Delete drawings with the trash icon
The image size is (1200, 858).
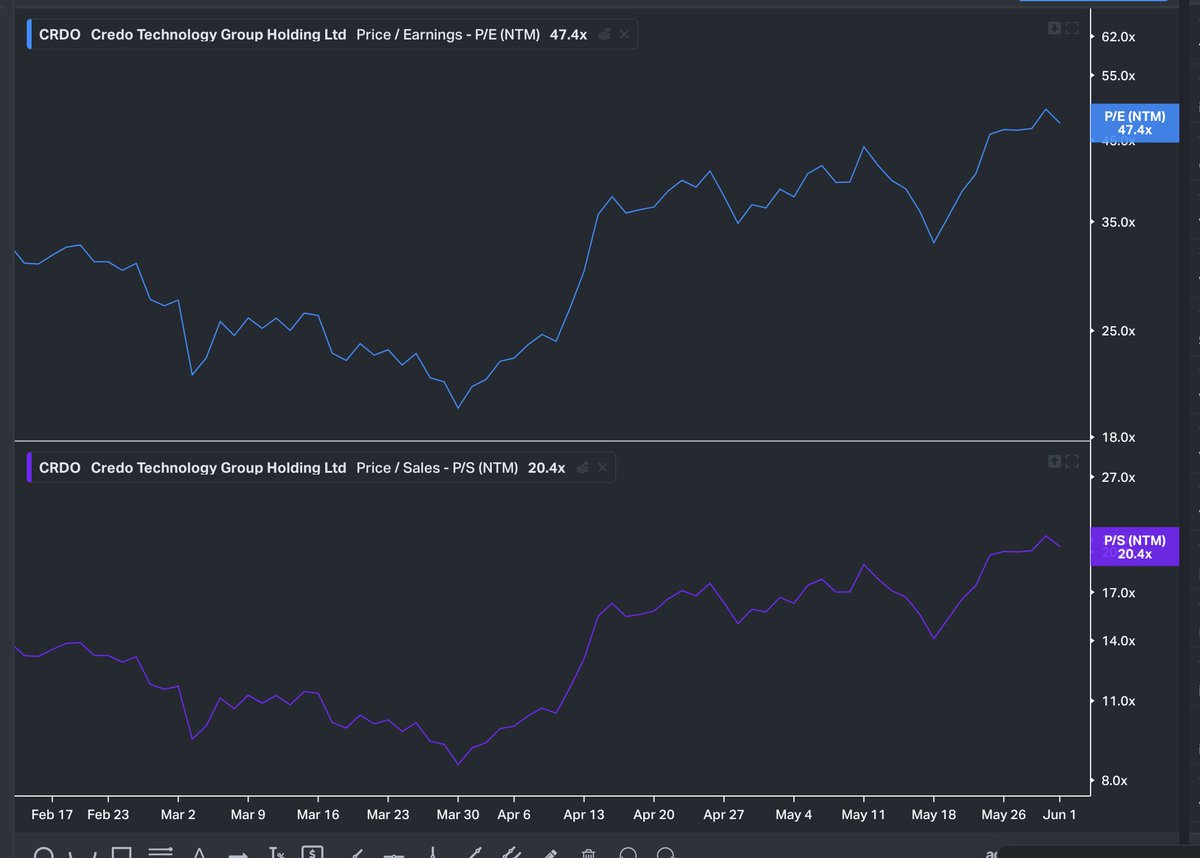click(588, 854)
